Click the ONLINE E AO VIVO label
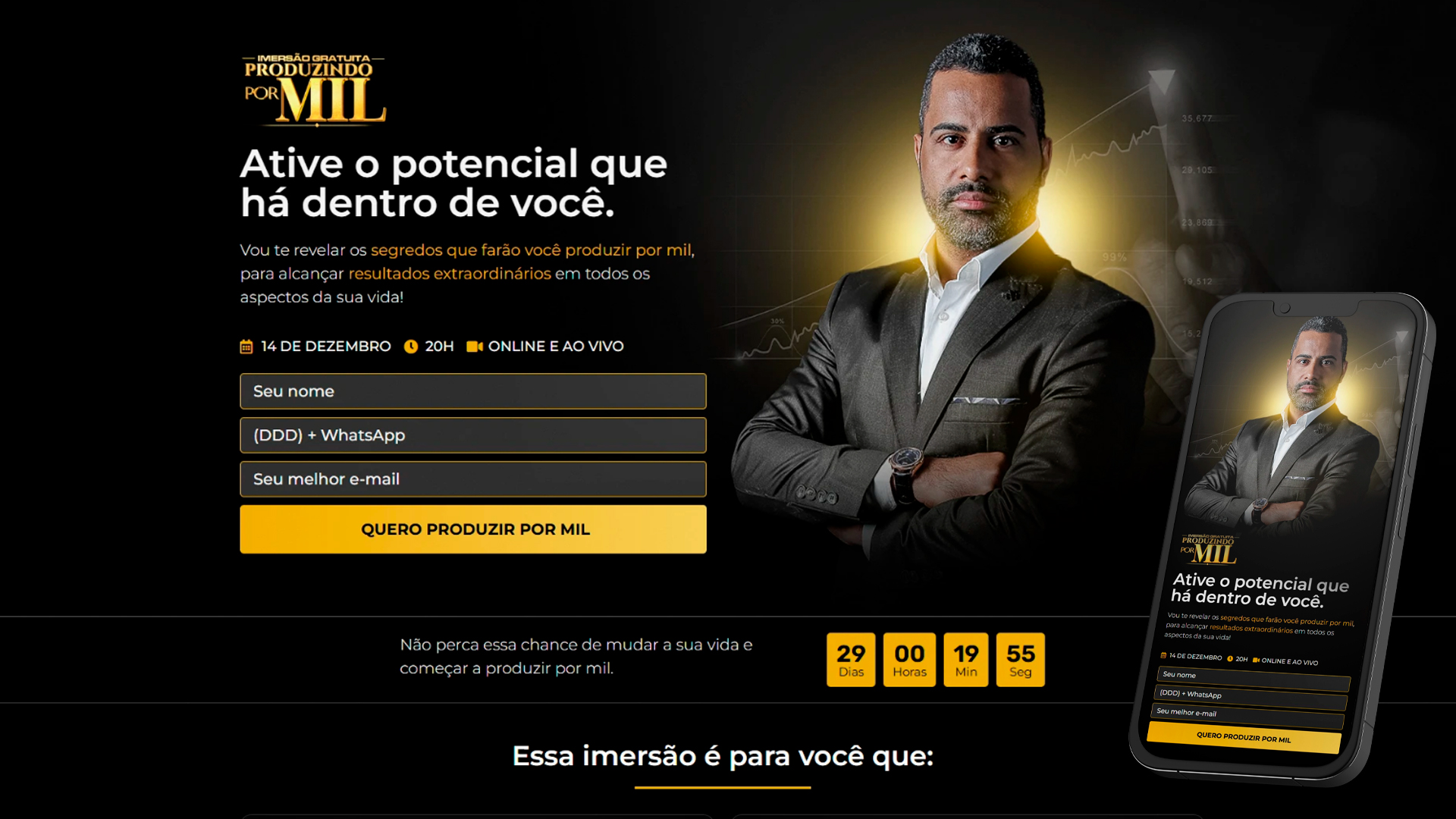 (556, 347)
